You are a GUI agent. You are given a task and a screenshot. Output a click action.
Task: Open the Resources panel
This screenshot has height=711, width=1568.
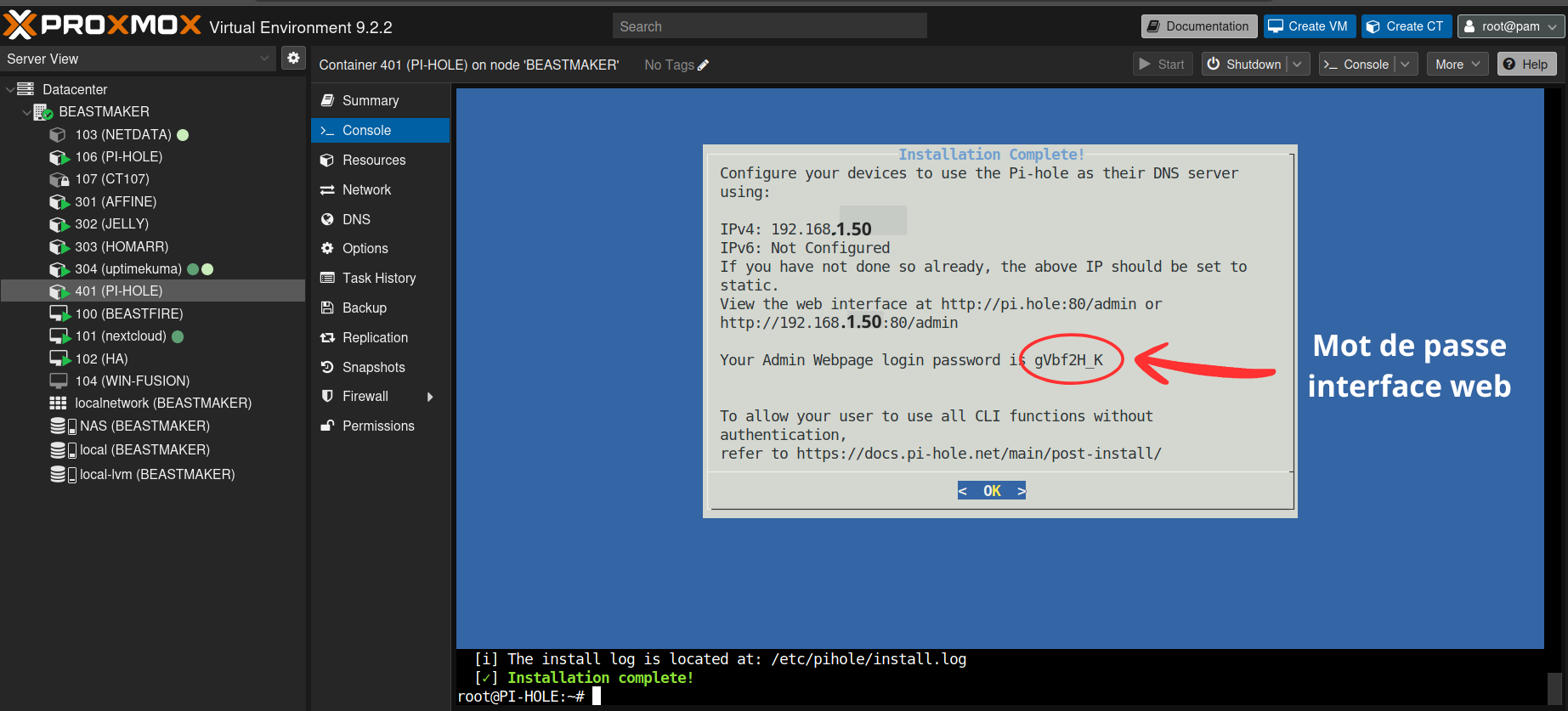380,160
